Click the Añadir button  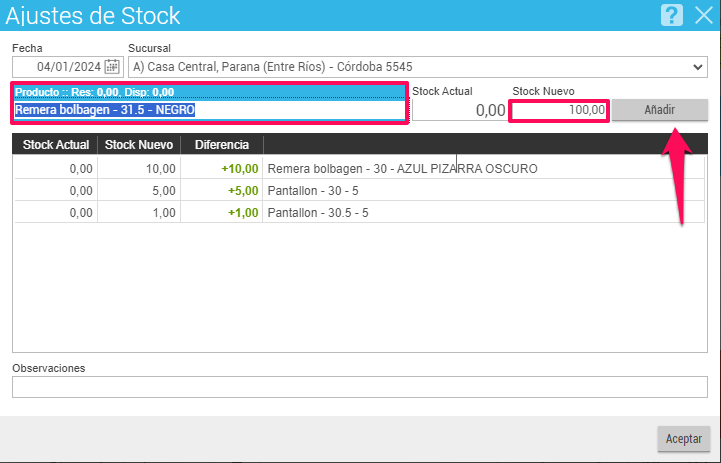[659, 110]
